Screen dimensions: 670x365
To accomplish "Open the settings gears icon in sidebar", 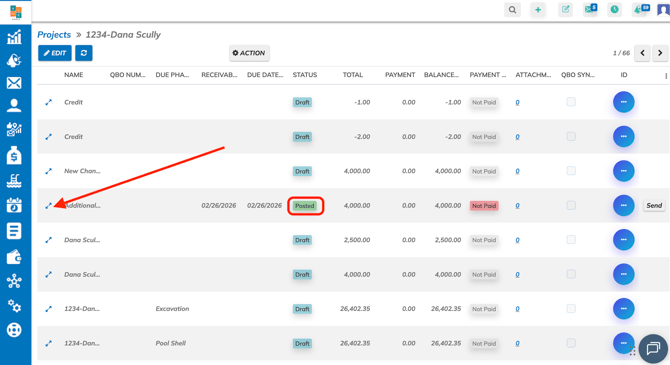I will point(14,306).
